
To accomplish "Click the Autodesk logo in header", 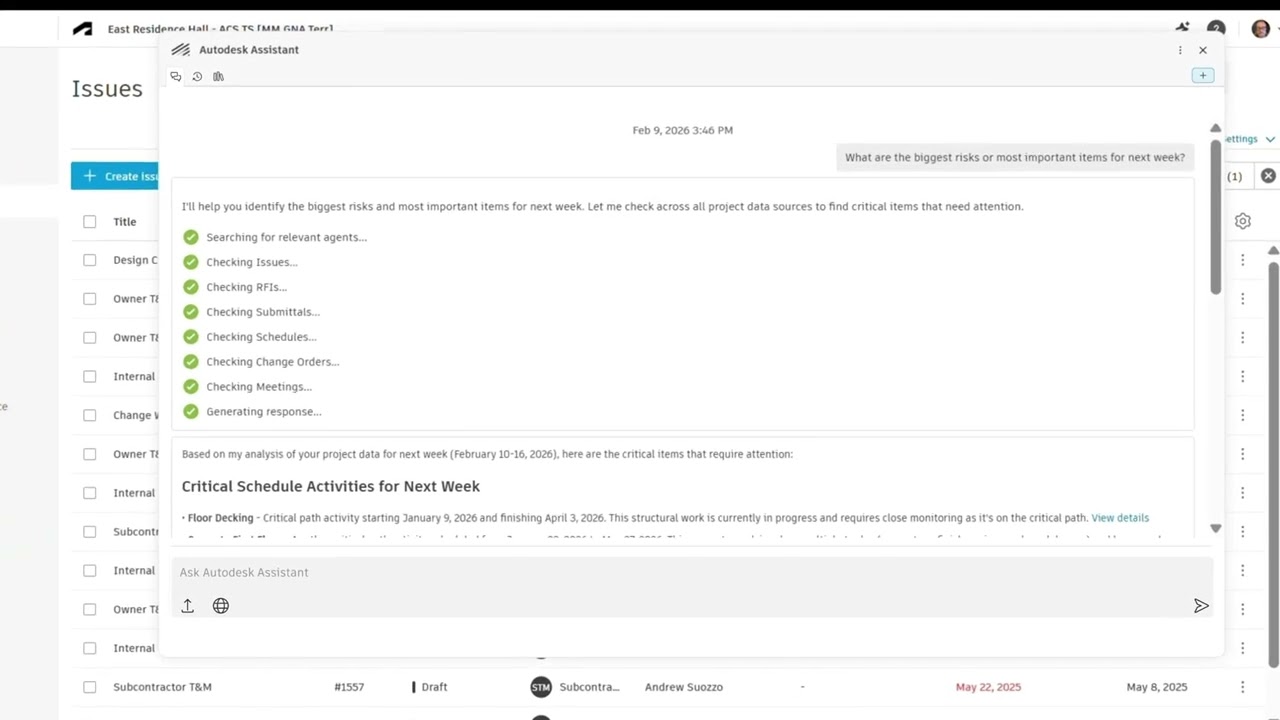I will (x=82, y=29).
